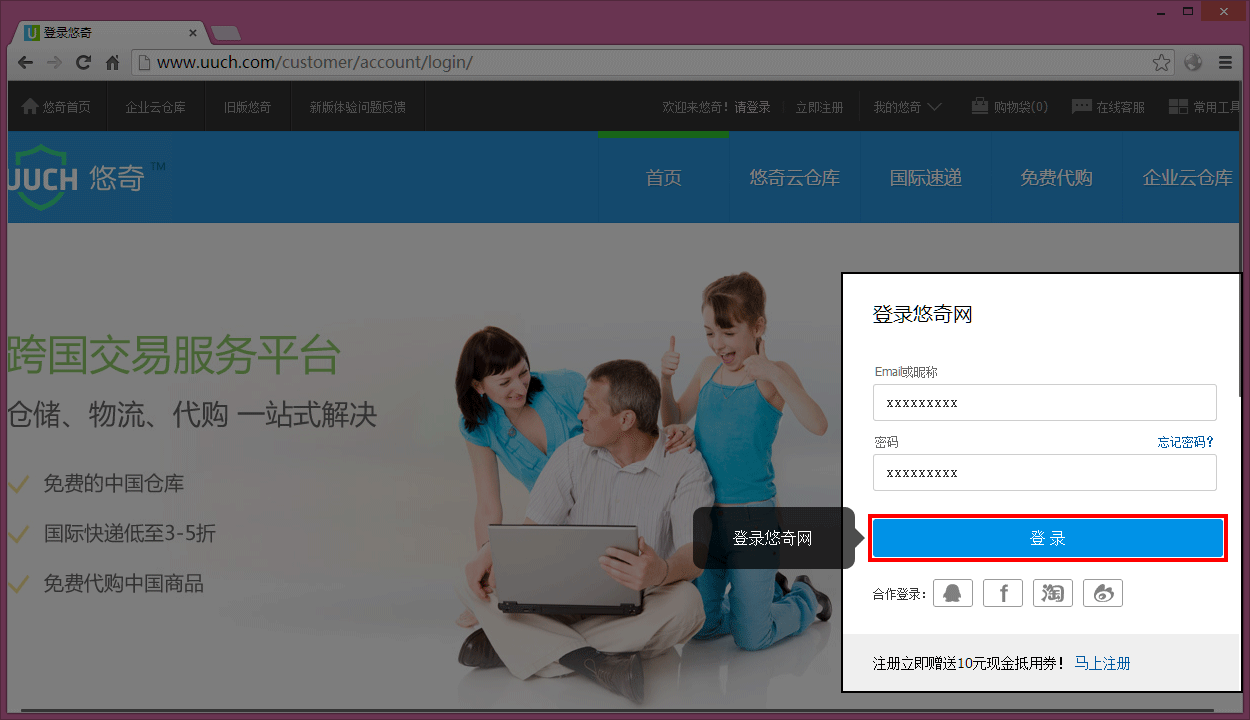Click the browser back arrow
The height and width of the screenshot is (720, 1250).
(x=26, y=62)
